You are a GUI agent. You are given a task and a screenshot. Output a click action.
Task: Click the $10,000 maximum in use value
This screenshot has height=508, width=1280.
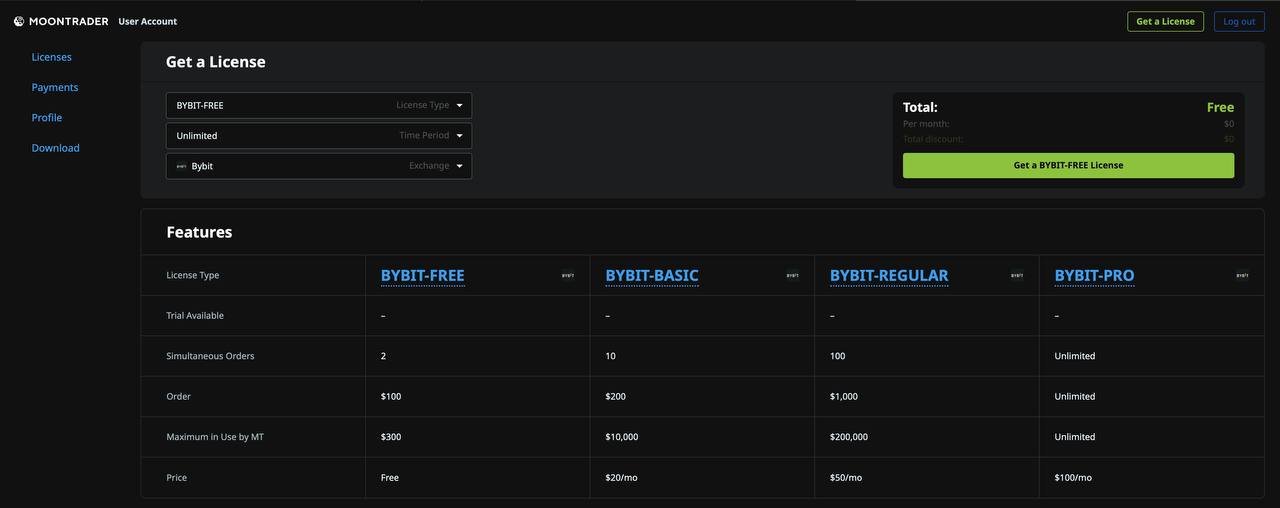pos(622,437)
